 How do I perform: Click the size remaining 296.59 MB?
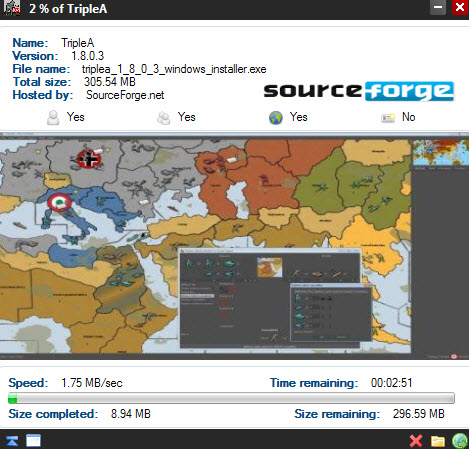419,414
